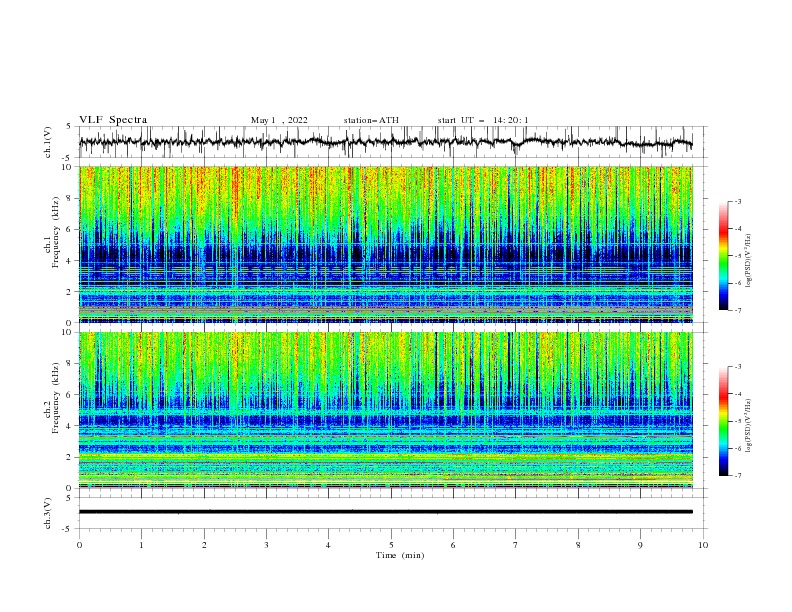Image resolution: width=792 pixels, height=612 pixels.
Task: Click time axis tick label "3"
Action: coord(266,545)
